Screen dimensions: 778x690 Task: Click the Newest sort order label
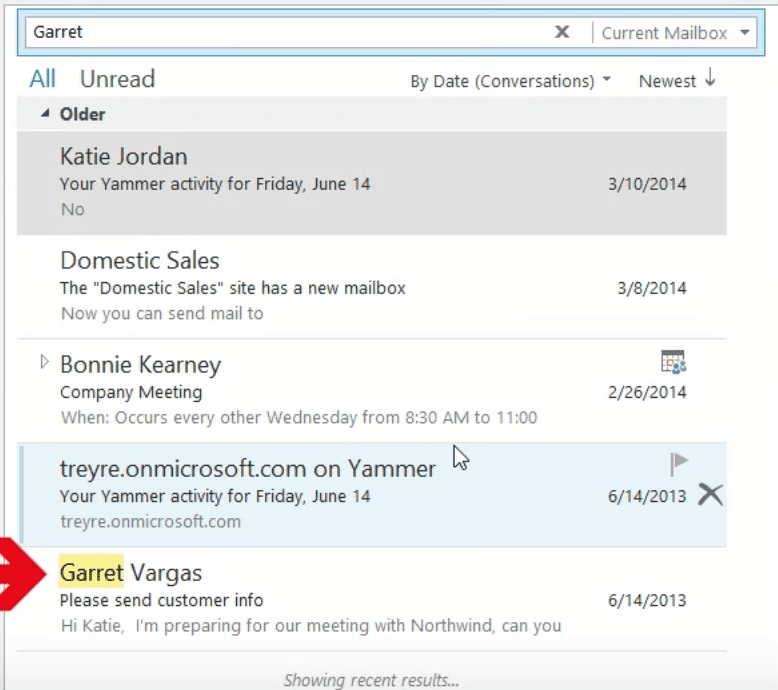(x=667, y=81)
